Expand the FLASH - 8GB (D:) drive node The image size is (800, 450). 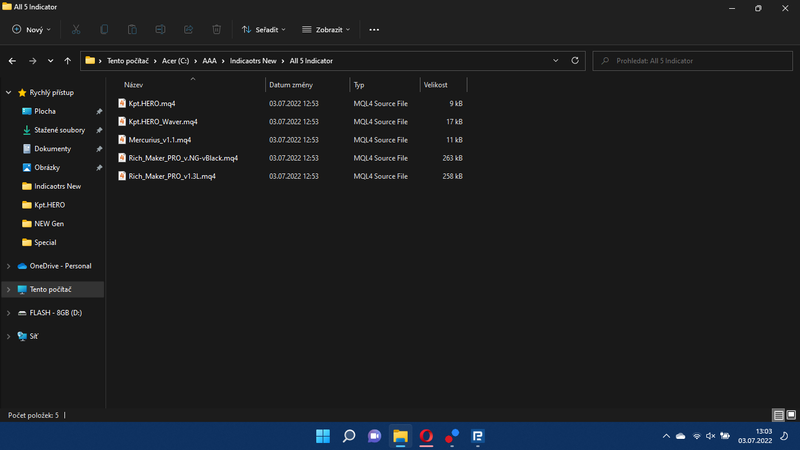[9, 313]
